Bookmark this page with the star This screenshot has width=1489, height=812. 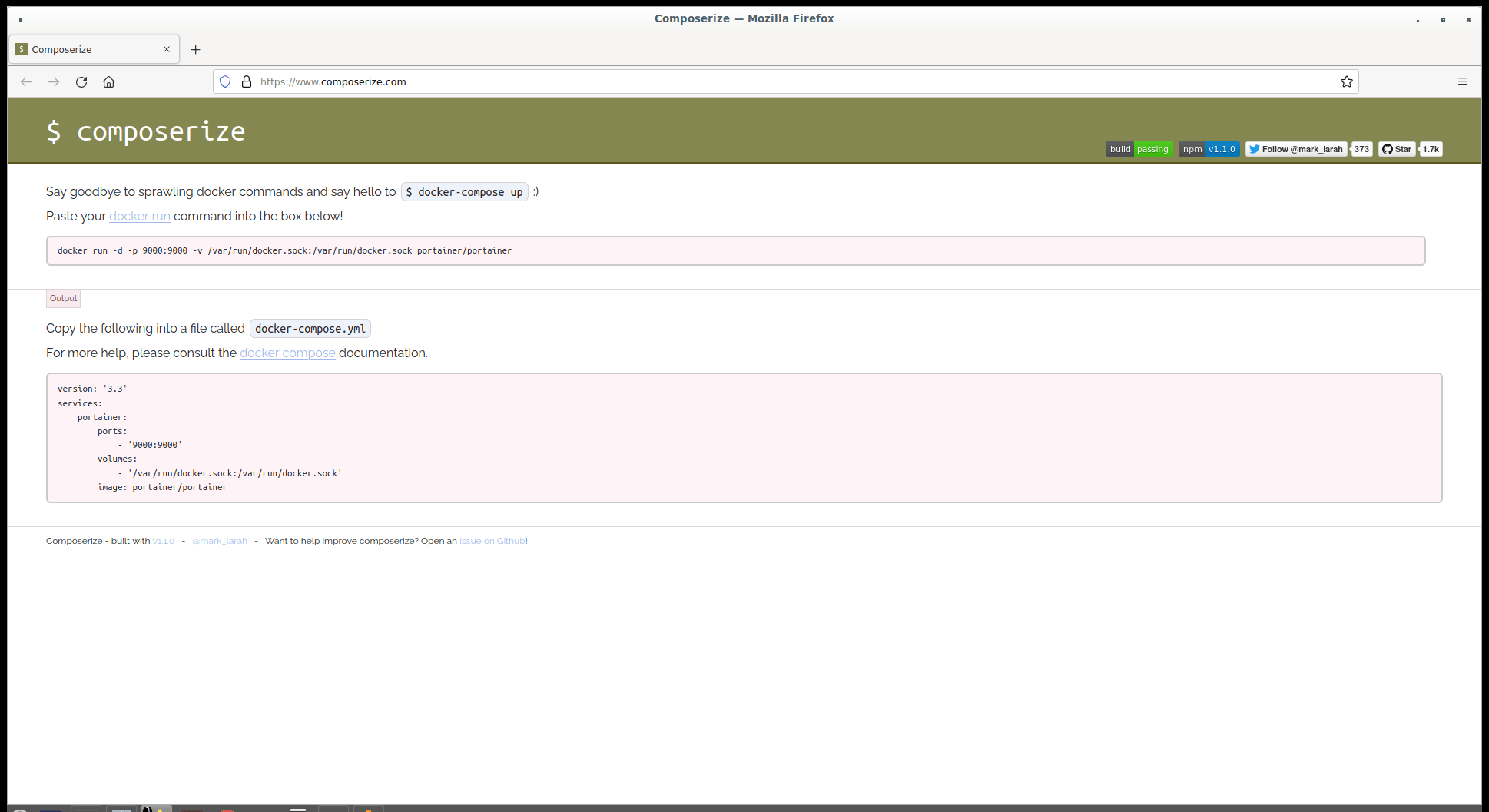pos(1346,81)
